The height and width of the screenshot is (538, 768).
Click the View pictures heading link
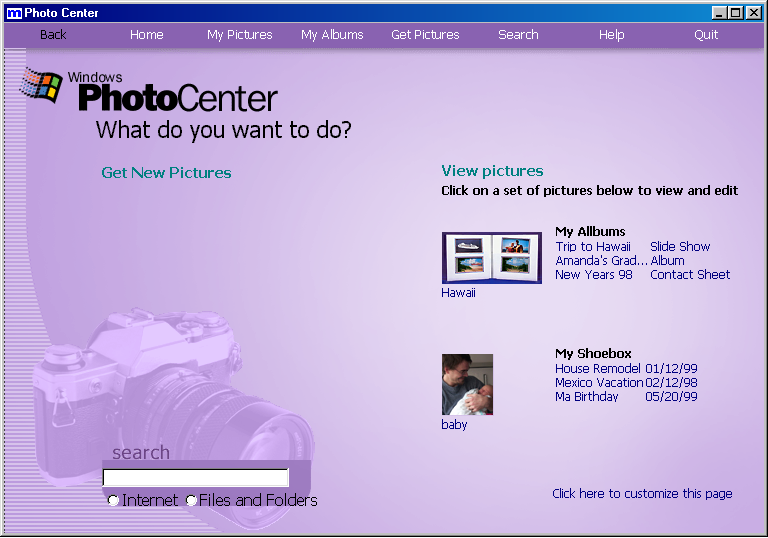(x=492, y=171)
